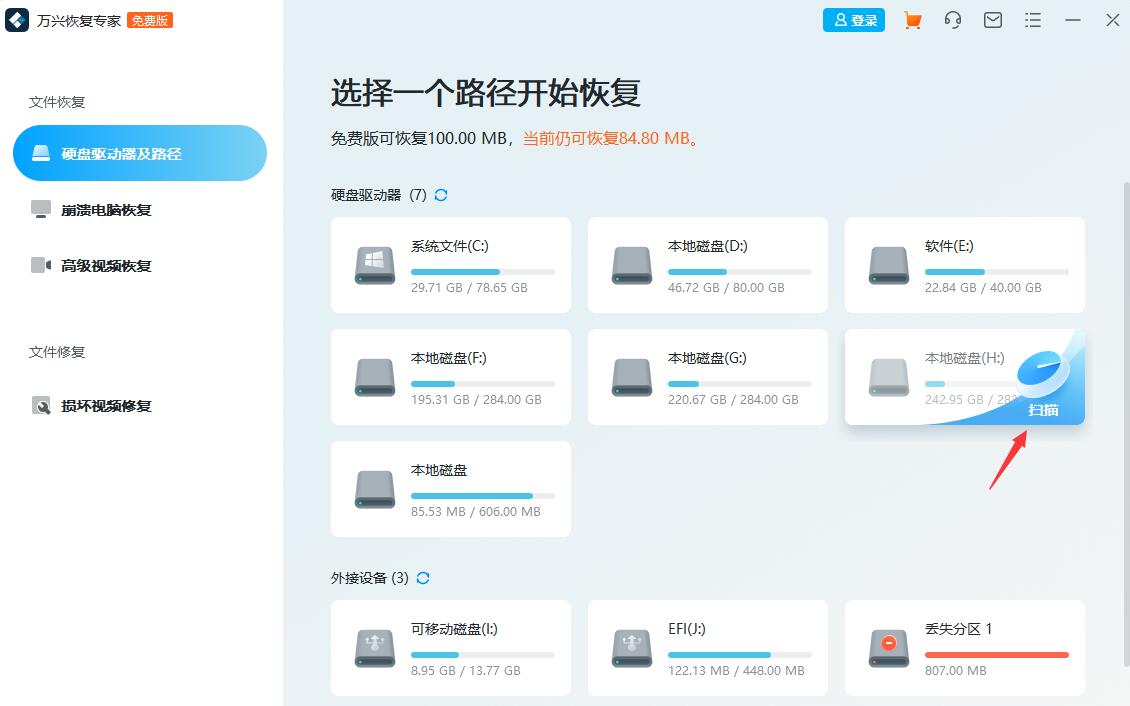This screenshot has width=1130, height=706.
Task: Select 硬盘驱动器及路径 sidebar tab
Action: tap(140, 153)
